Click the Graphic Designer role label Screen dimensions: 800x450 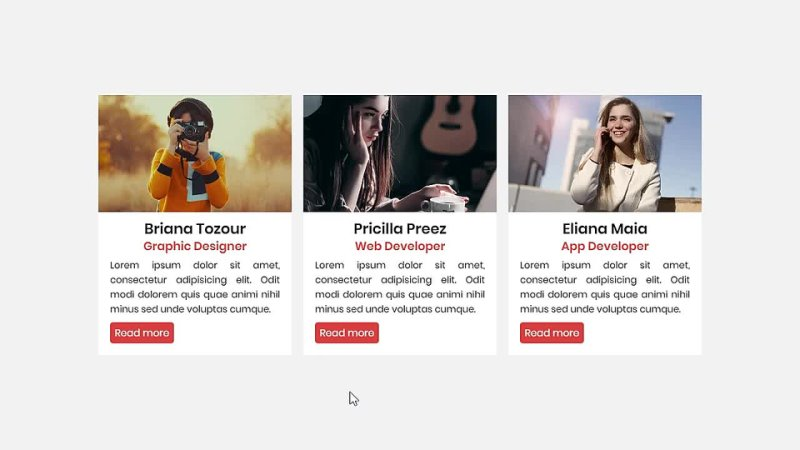[195, 246]
